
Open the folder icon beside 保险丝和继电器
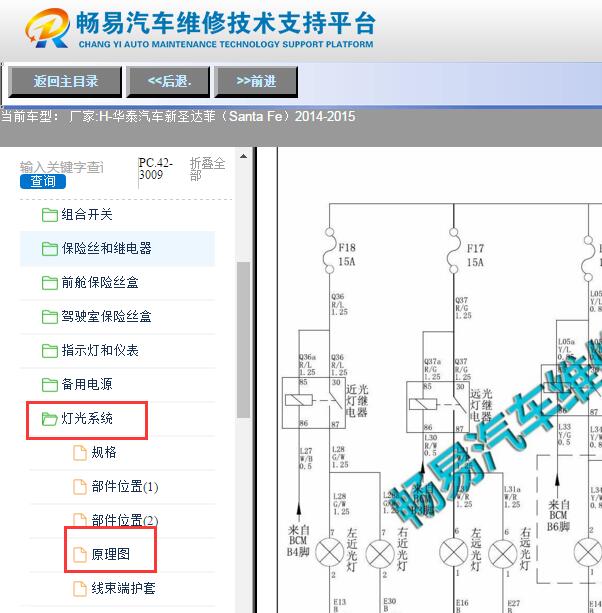click(50, 249)
